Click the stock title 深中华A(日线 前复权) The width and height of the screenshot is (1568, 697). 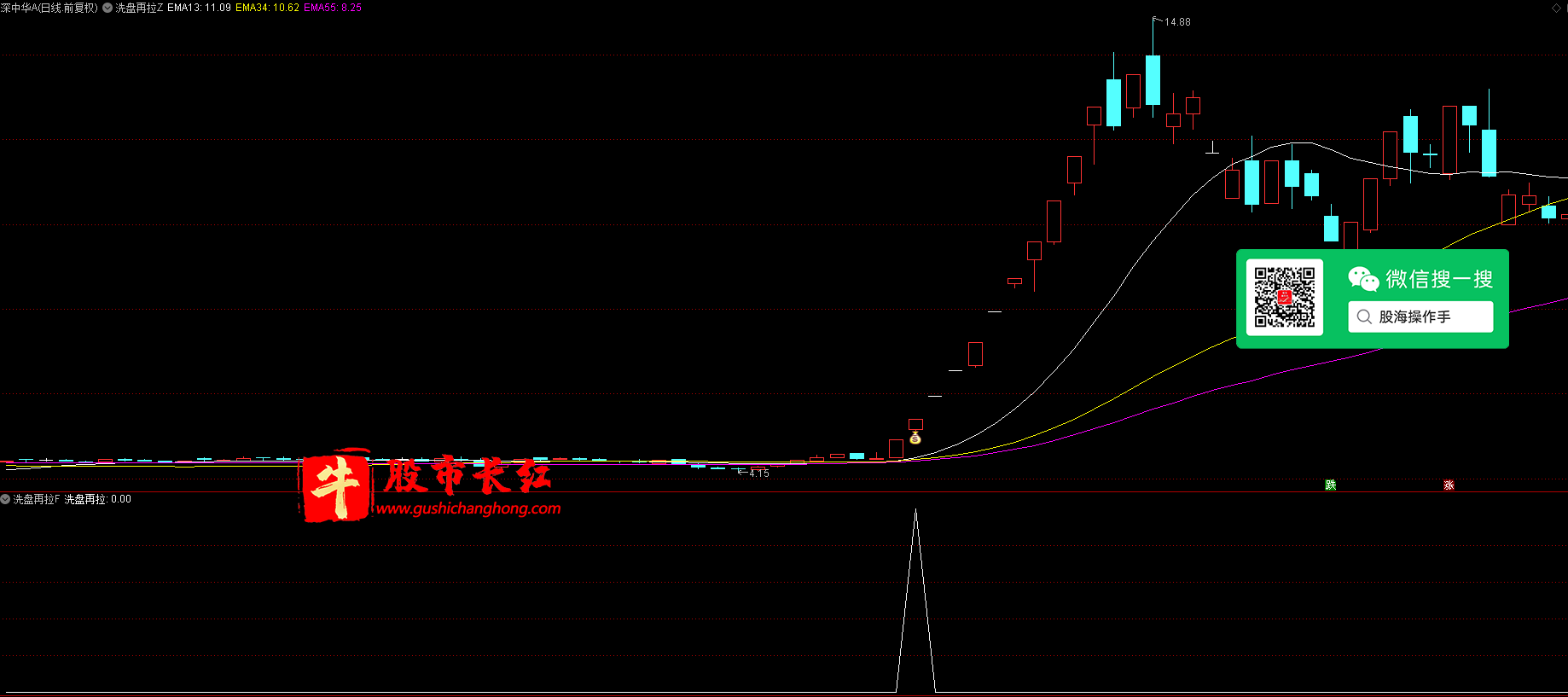point(49,8)
